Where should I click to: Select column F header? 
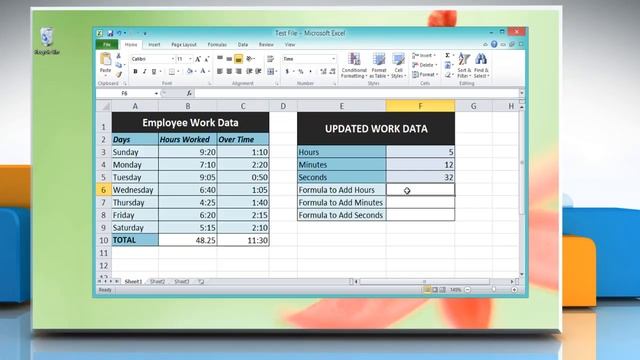coord(420,106)
